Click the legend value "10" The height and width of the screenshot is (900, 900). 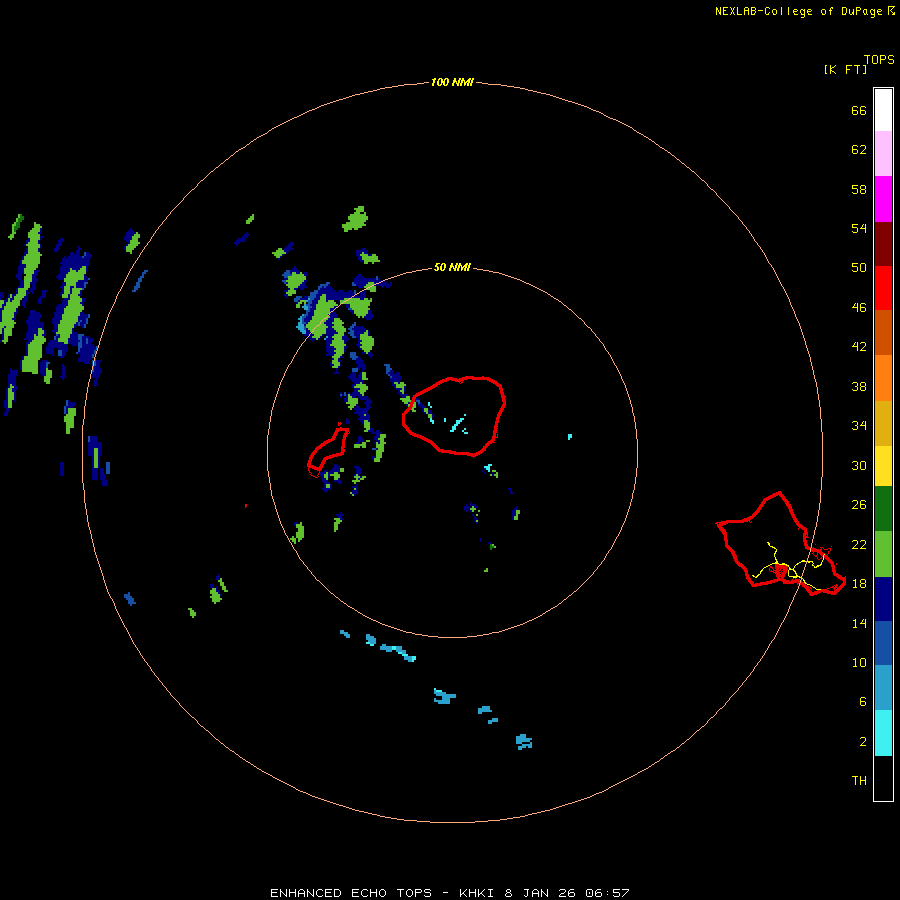pos(859,663)
